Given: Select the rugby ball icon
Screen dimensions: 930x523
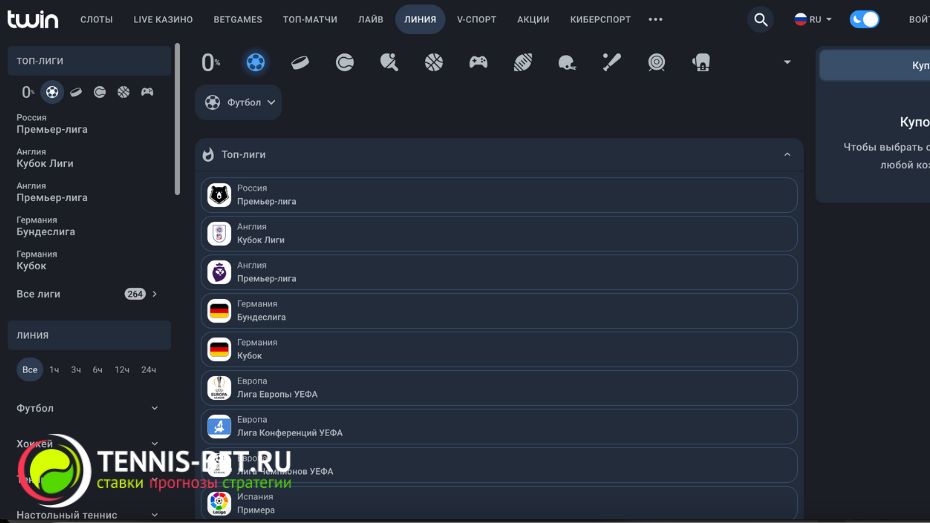Looking at the screenshot, I should click(x=523, y=62).
